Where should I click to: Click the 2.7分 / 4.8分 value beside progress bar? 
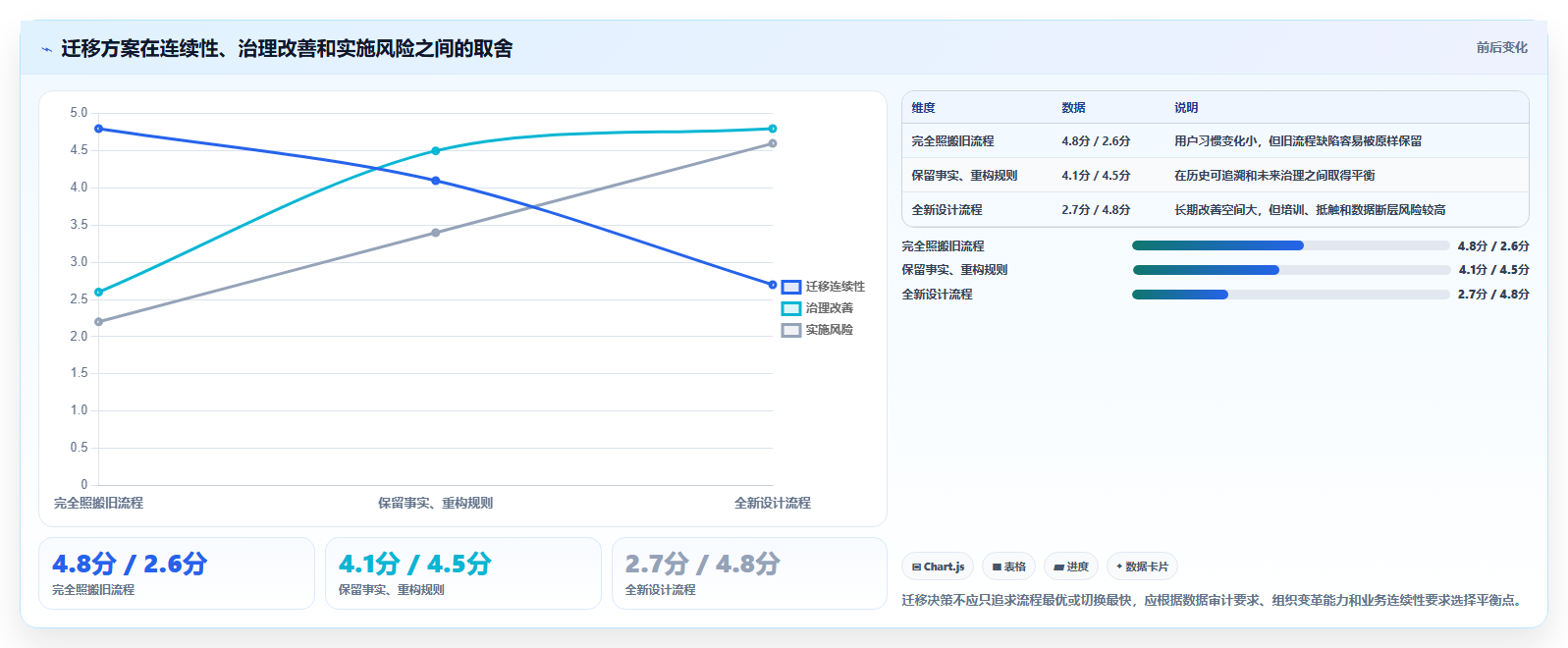tap(1493, 295)
